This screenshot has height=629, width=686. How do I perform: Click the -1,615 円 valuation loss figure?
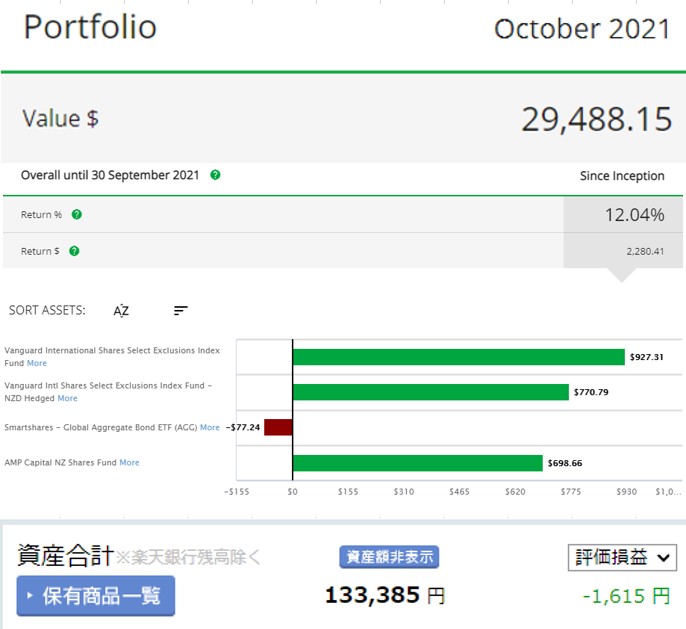pyautogui.click(x=626, y=596)
